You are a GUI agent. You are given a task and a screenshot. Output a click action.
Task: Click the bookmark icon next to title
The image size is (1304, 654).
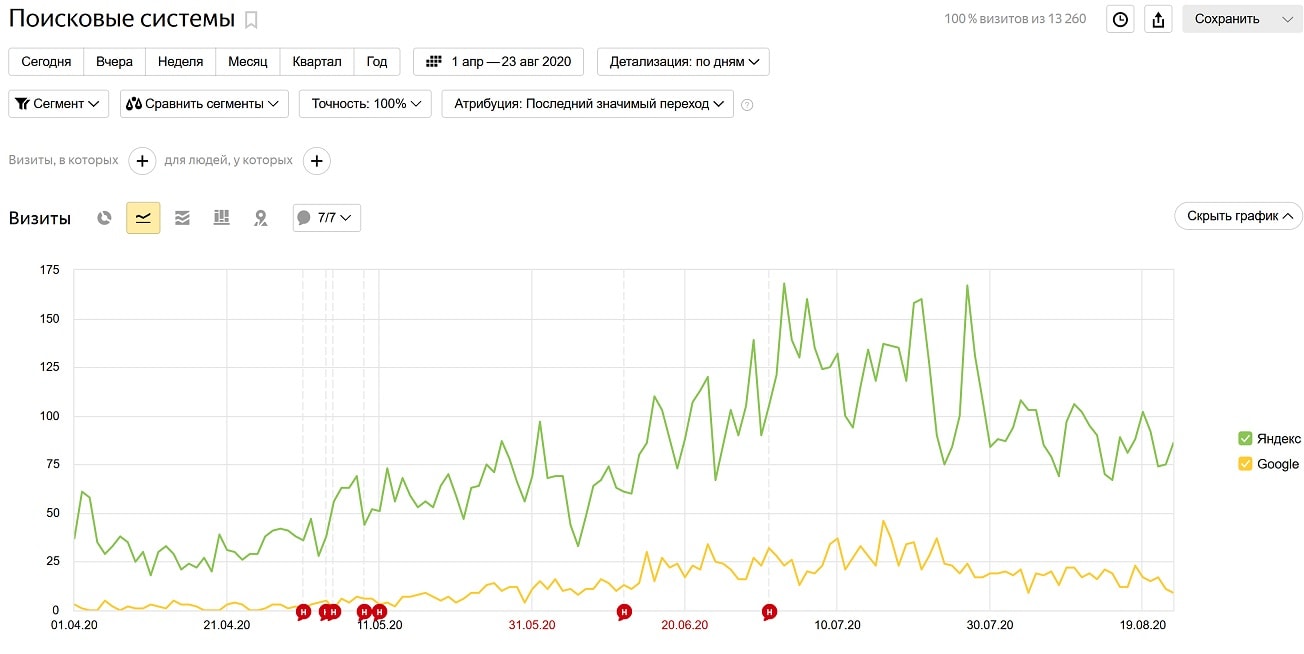pyautogui.click(x=251, y=19)
